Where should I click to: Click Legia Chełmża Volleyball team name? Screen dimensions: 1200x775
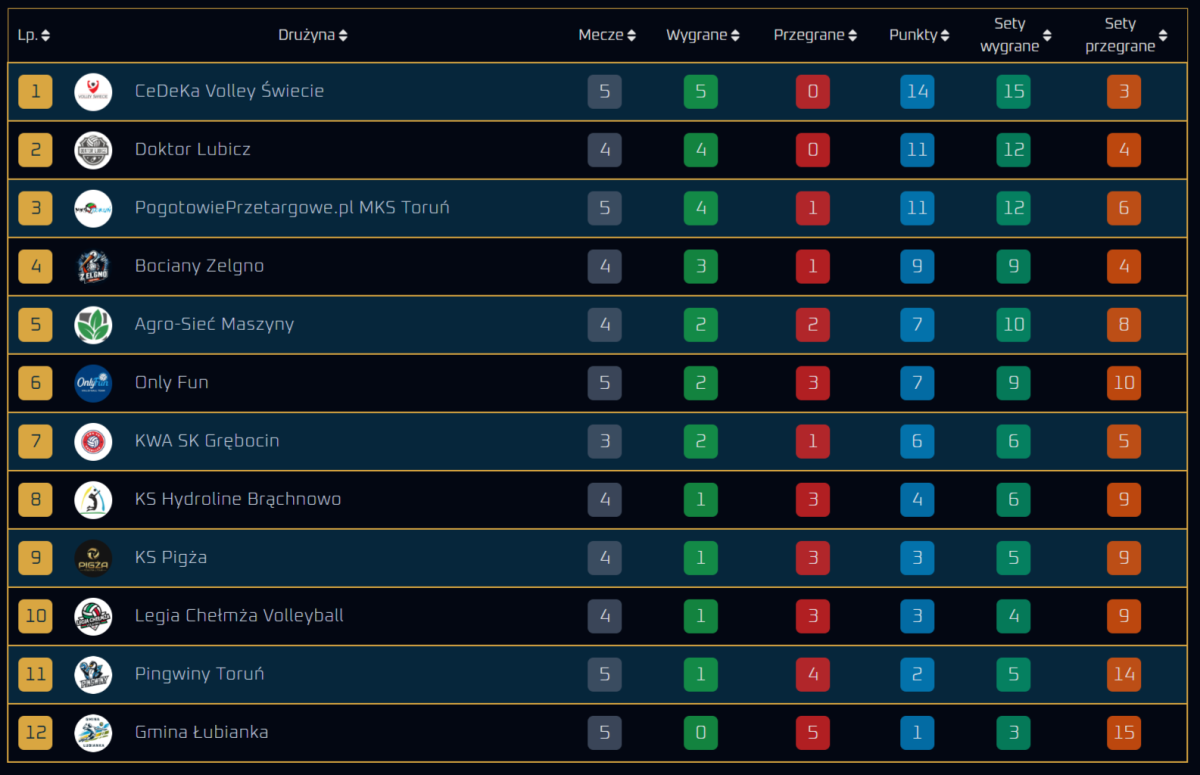[239, 616]
